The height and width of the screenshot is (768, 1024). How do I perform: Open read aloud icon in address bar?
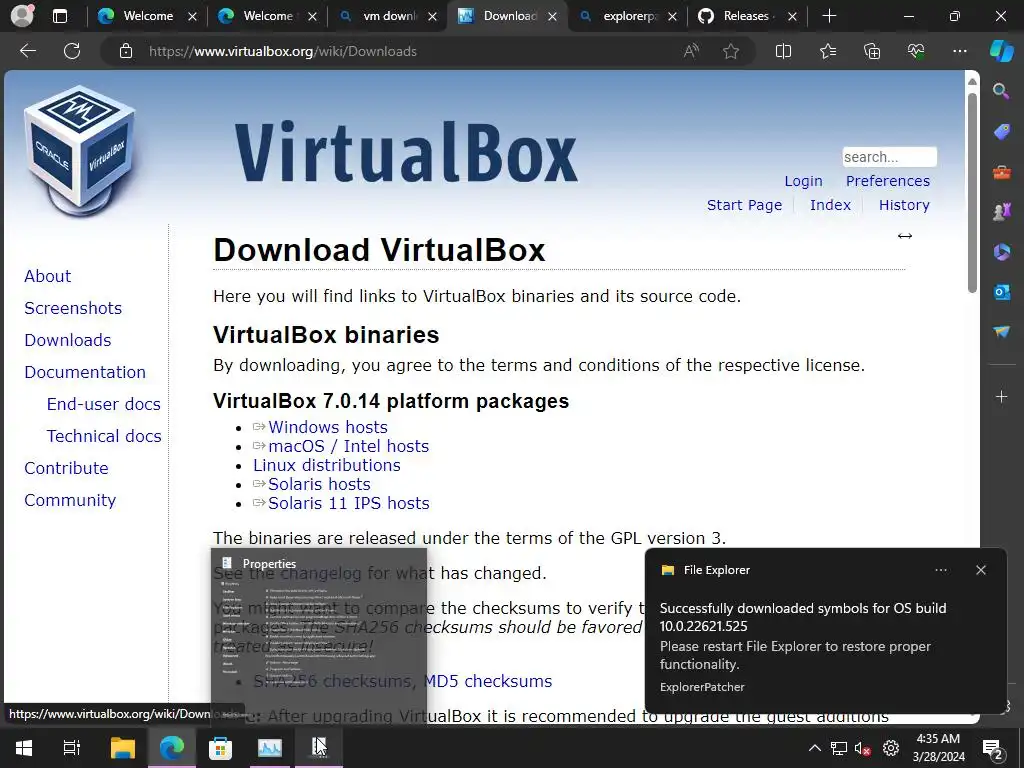[691, 51]
